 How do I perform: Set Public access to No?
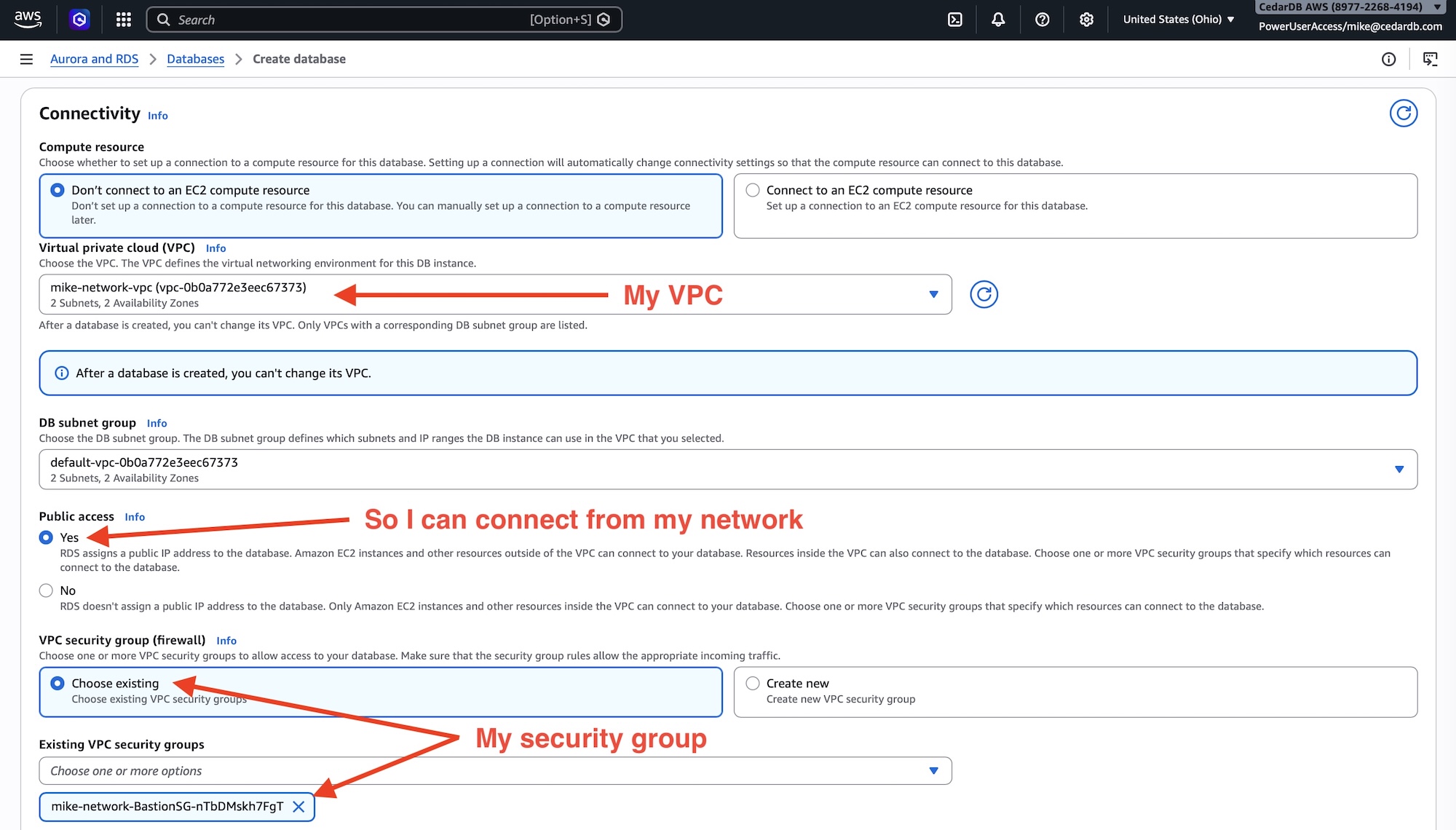tap(46, 590)
